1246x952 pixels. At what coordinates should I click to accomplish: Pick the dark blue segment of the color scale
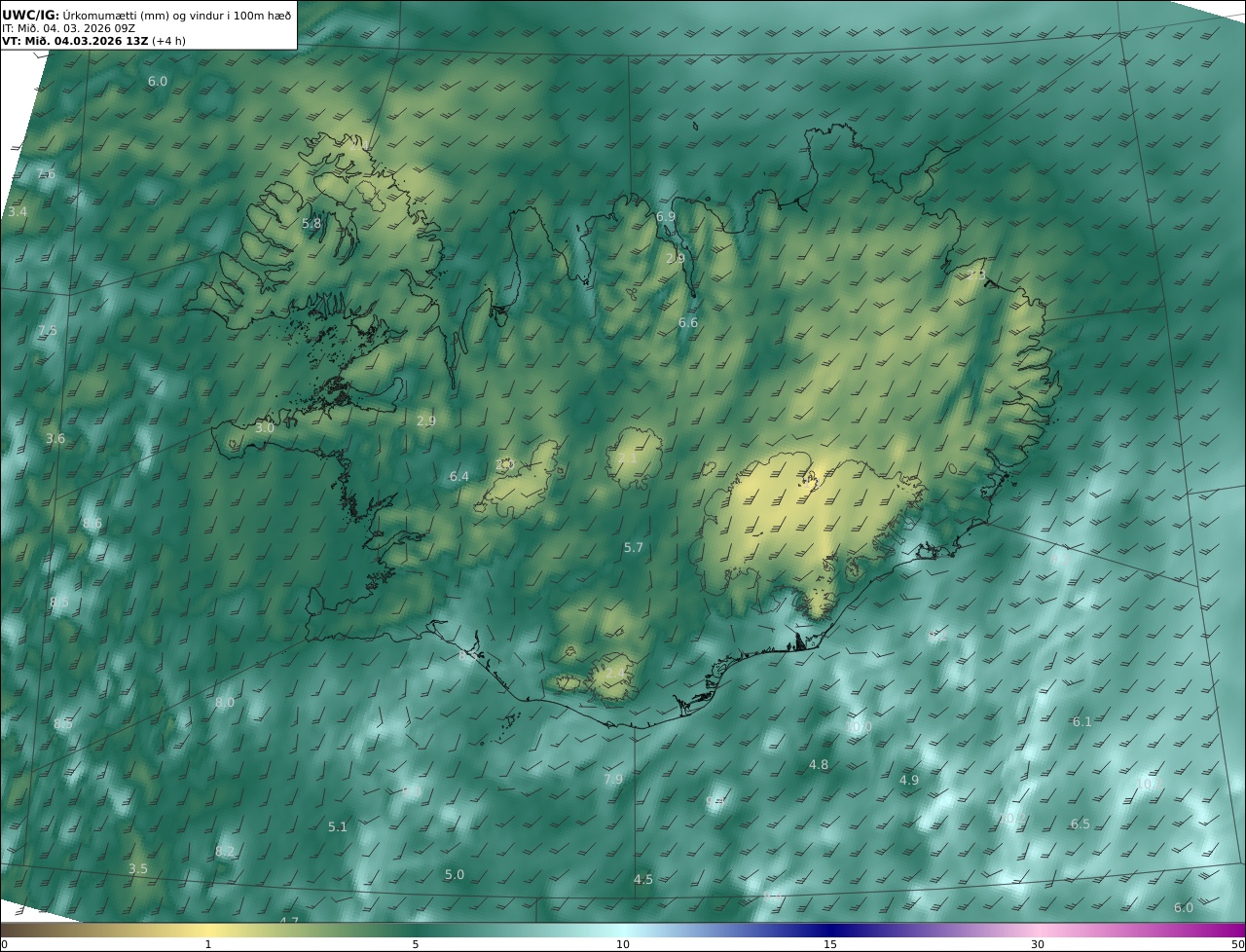click(x=830, y=930)
